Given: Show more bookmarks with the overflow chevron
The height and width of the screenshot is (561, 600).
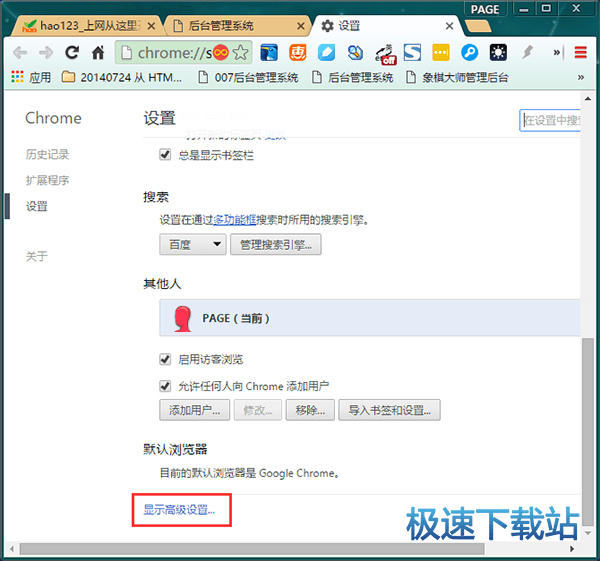Looking at the screenshot, I should click(581, 77).
